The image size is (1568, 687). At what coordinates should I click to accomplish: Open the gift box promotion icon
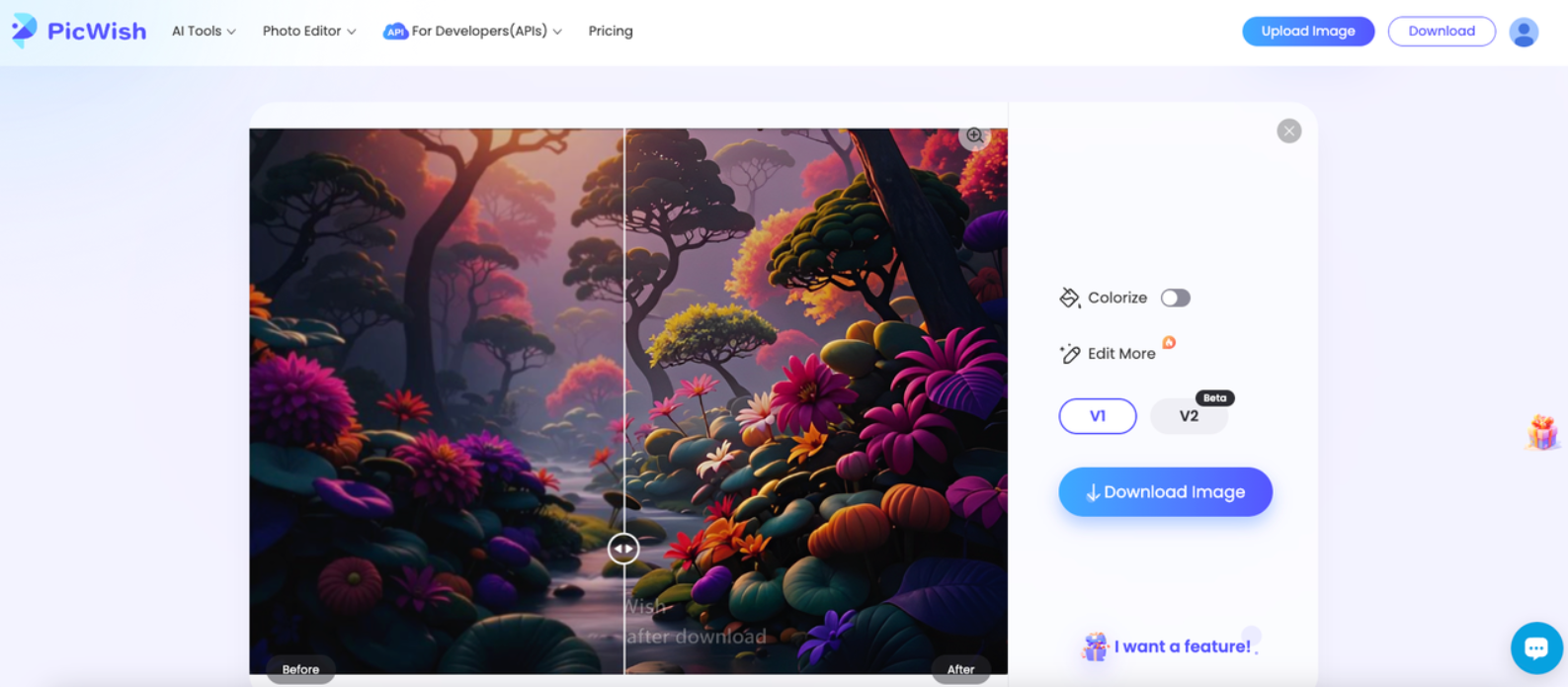(1543, 432)
